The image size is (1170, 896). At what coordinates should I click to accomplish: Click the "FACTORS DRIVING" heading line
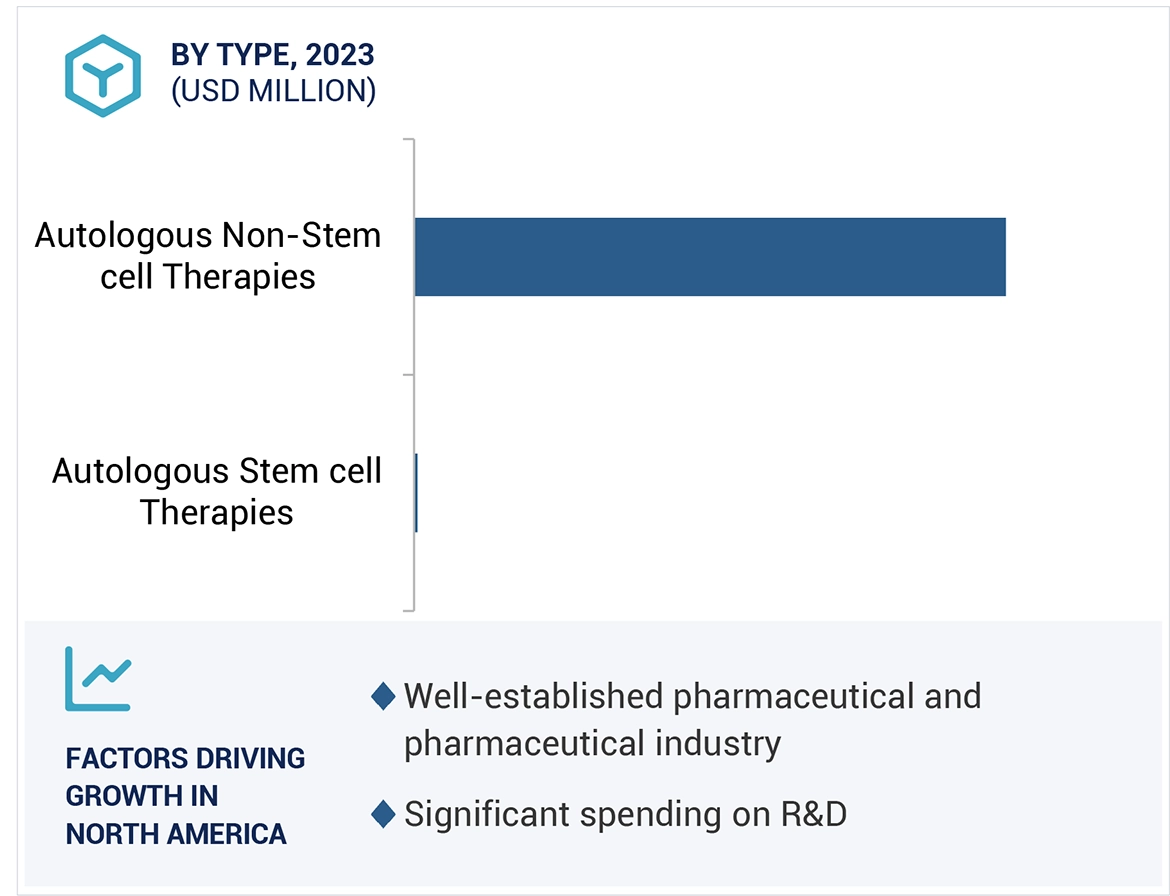tap(185, 758)
